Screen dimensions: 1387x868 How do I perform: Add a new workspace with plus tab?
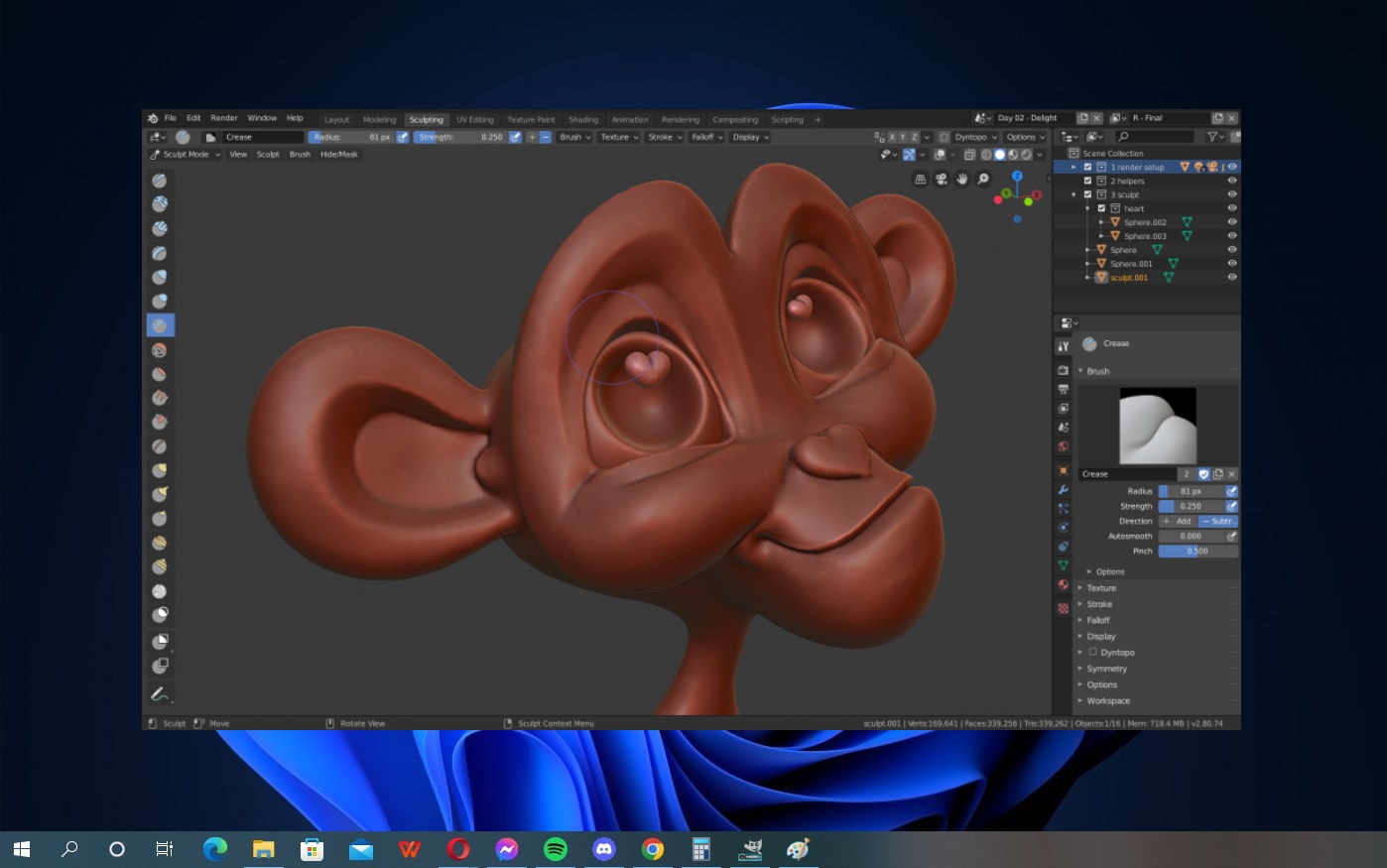(x=818, y=119)
